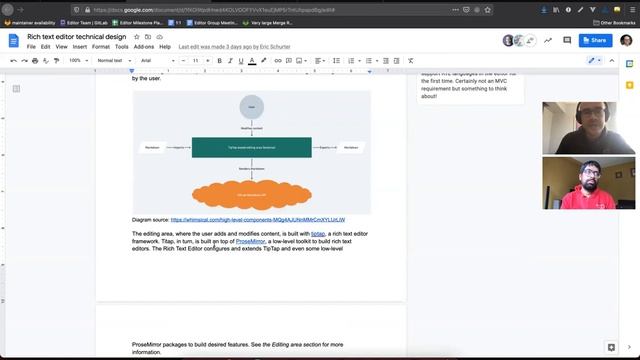640x360 pixels.
Task: Follow the tiptap link
Action: (x=318, y=234)
